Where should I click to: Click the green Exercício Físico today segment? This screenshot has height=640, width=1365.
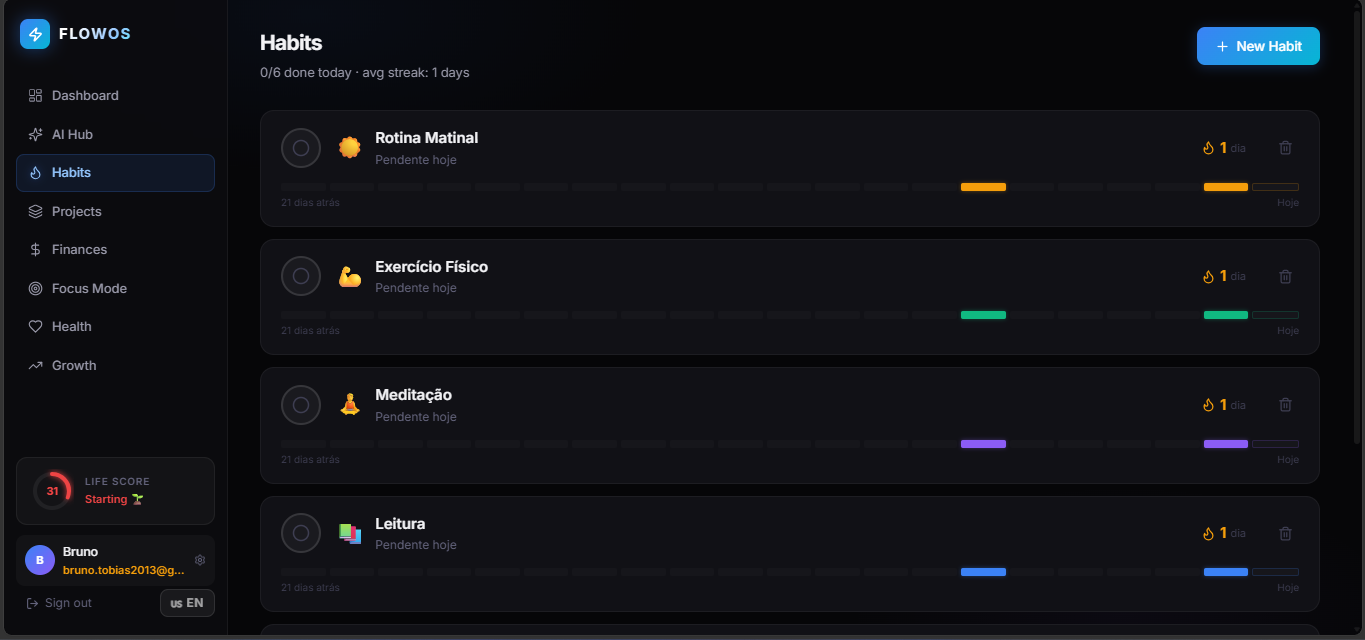[x=1276, y=315]
